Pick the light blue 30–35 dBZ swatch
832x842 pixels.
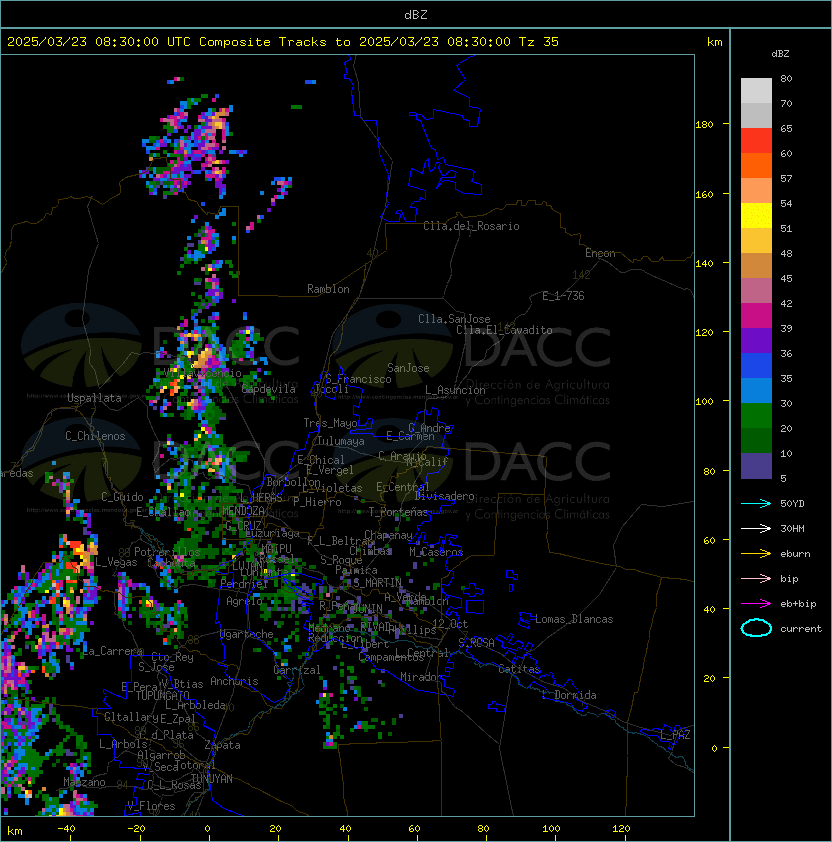coord(756,390)
